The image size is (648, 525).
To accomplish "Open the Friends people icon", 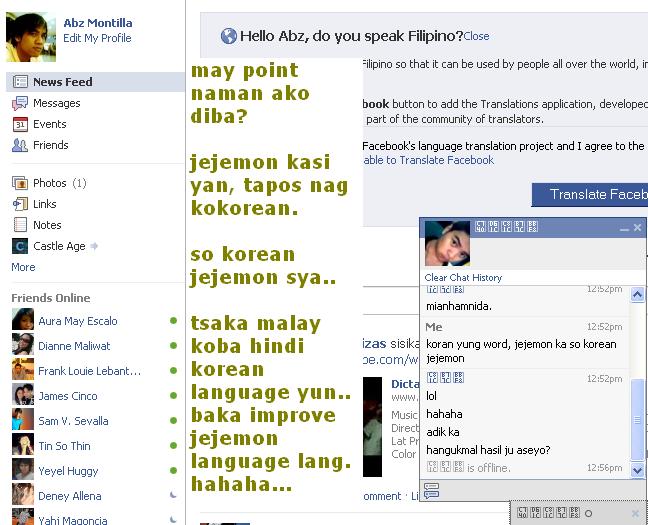I will click(x=20, y=145).
